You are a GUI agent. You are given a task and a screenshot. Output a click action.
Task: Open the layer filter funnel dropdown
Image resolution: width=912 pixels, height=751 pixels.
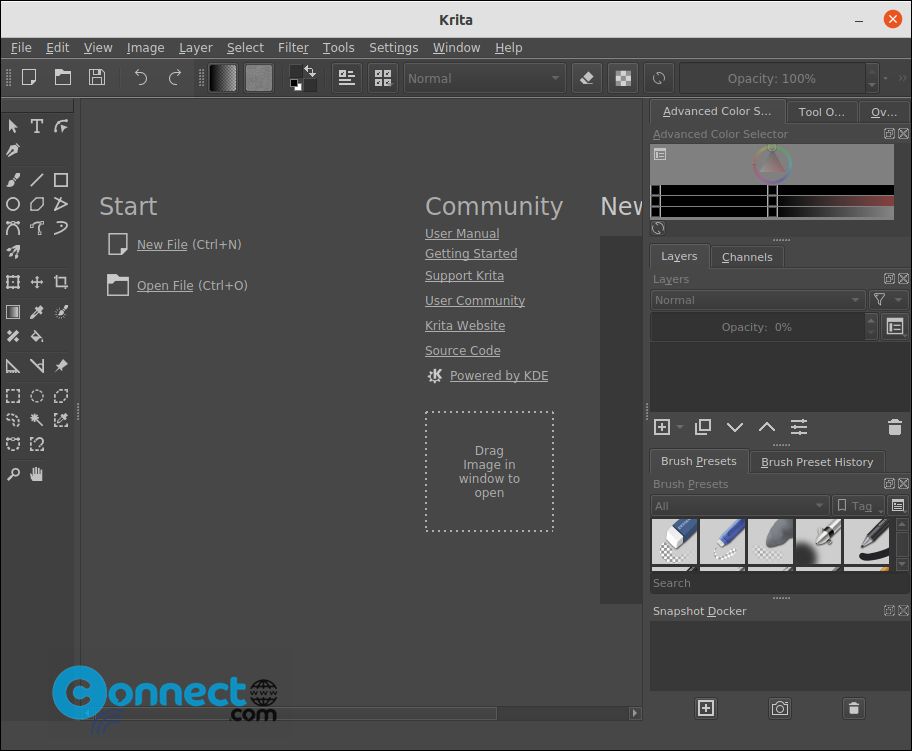pos(888,300)
